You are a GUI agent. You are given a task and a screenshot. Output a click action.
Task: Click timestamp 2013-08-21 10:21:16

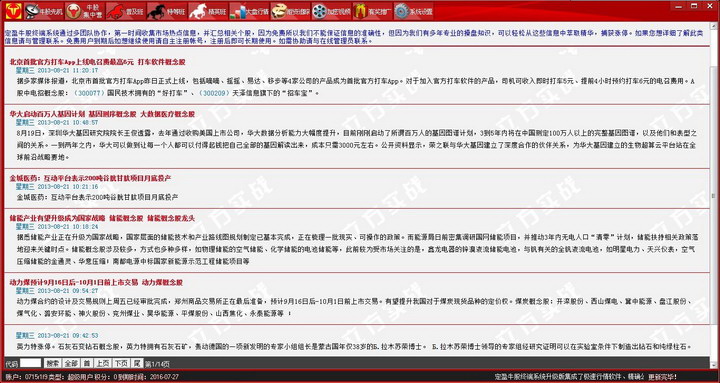(68, 186)
